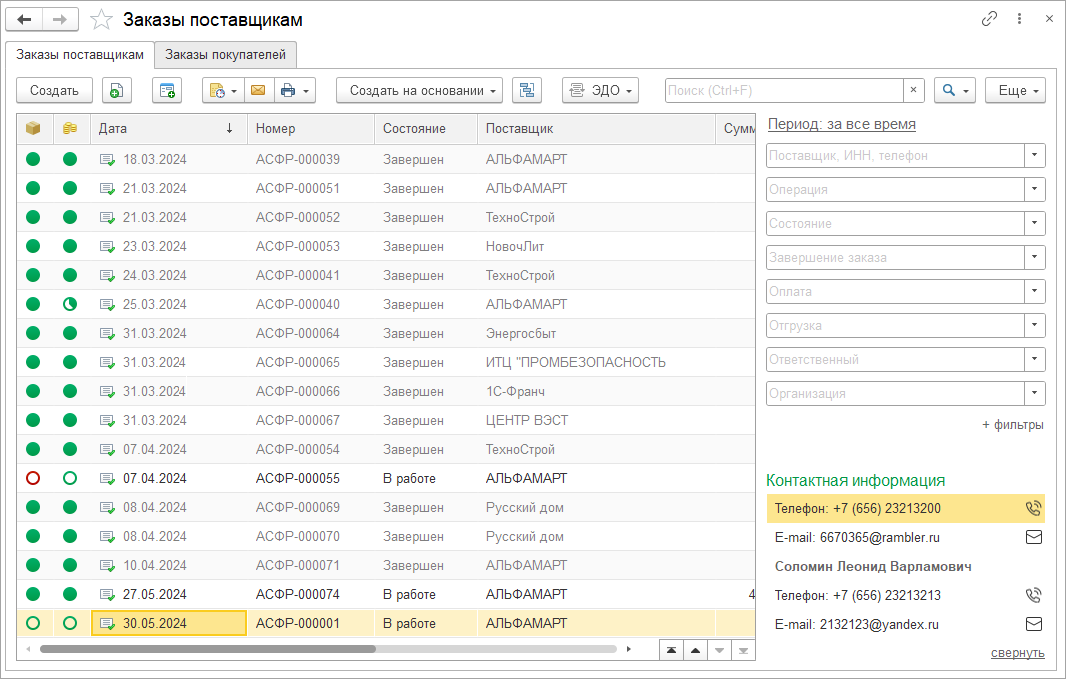Click the copy link icon at top right
Screen dimensions: 1066x679
989,19
